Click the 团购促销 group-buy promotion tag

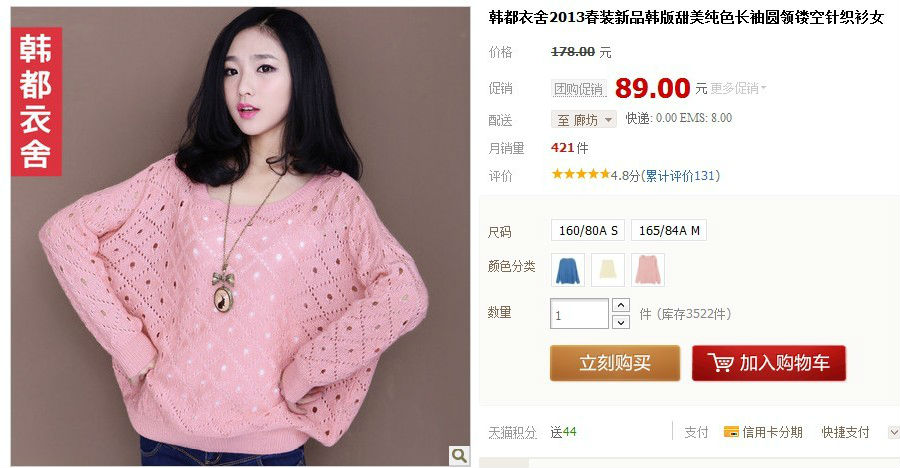(579, 89)
